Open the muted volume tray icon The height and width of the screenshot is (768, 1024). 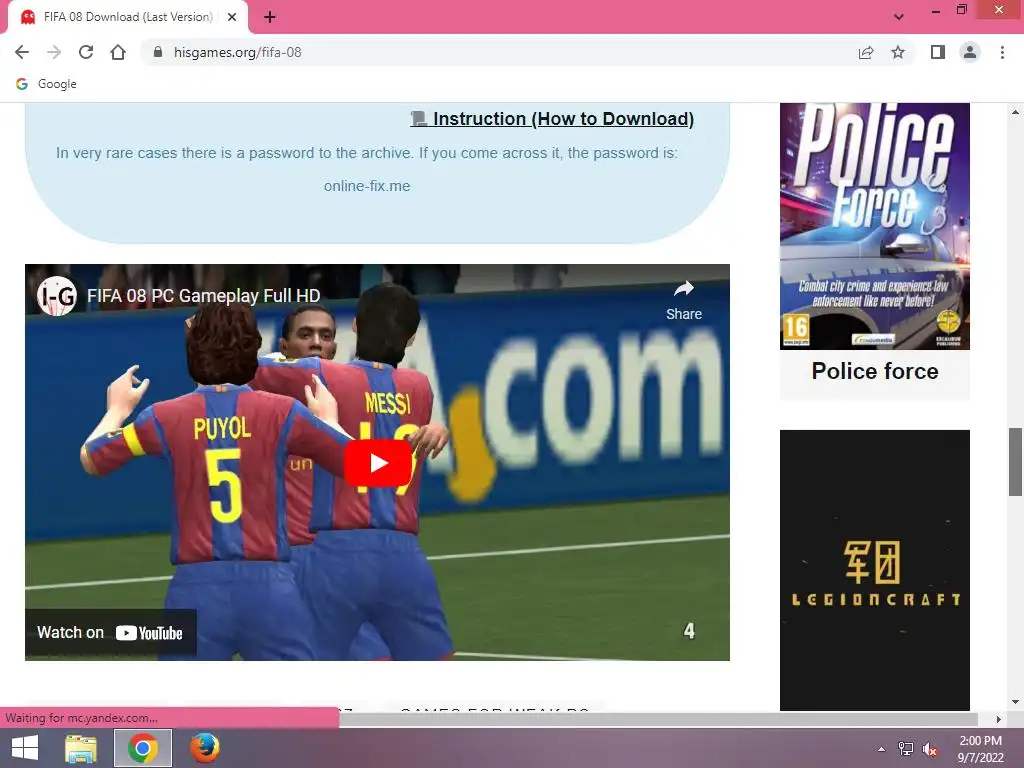tap(930, 749)
